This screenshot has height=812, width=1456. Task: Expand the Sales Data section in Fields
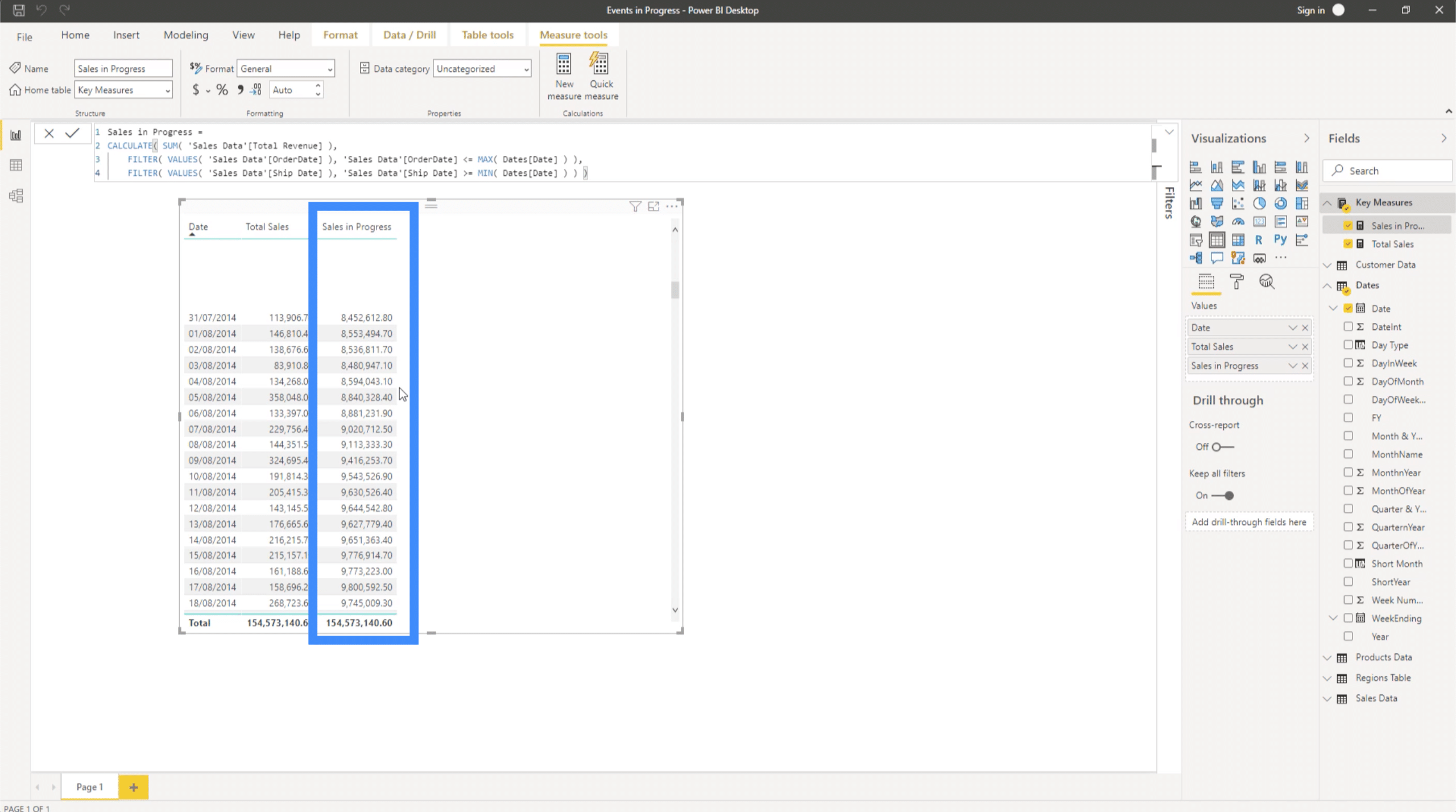1327,698
